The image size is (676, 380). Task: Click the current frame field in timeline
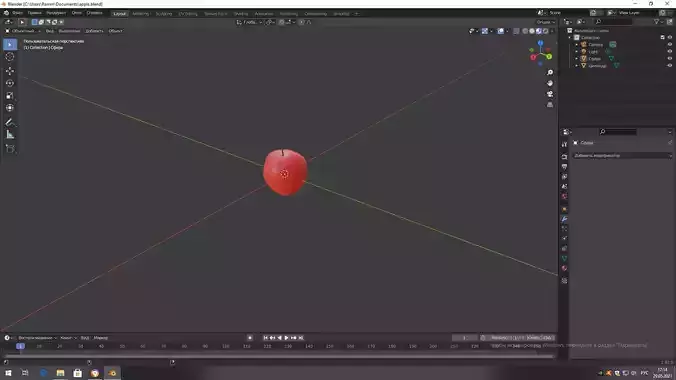pyautogui.click(x=464, y=338)
